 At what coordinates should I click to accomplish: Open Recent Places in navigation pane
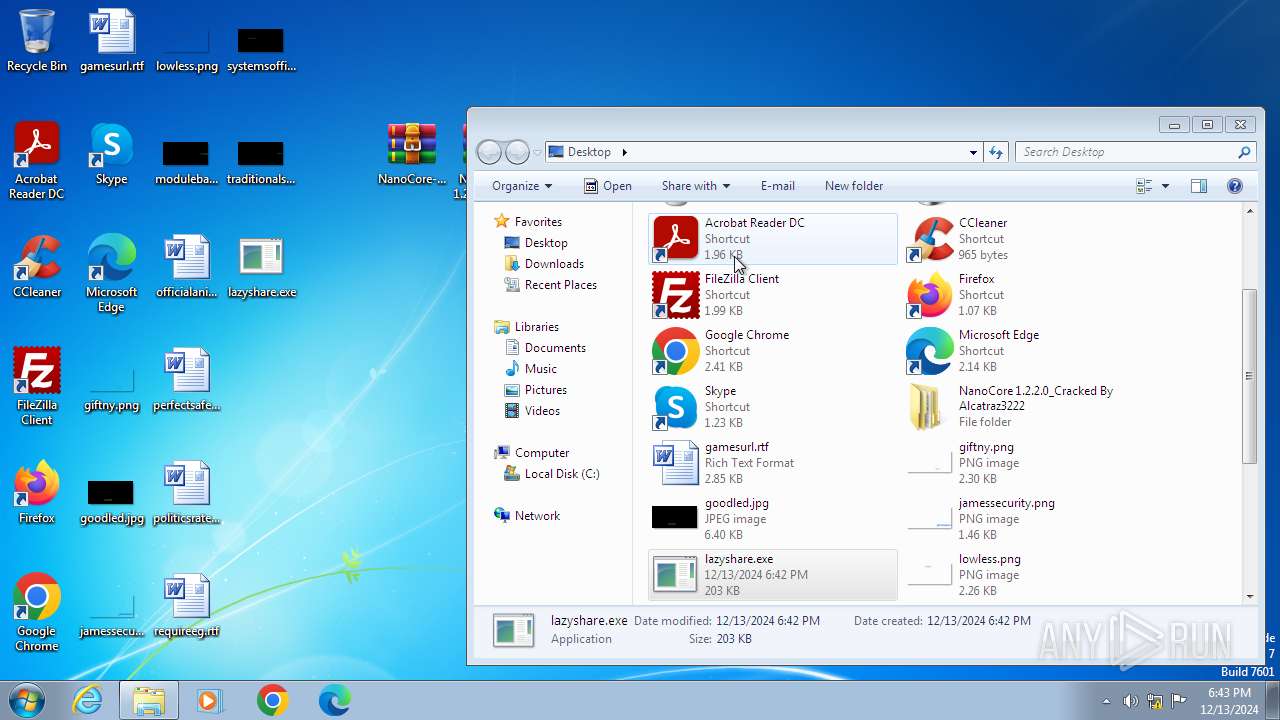pos(561,285)
